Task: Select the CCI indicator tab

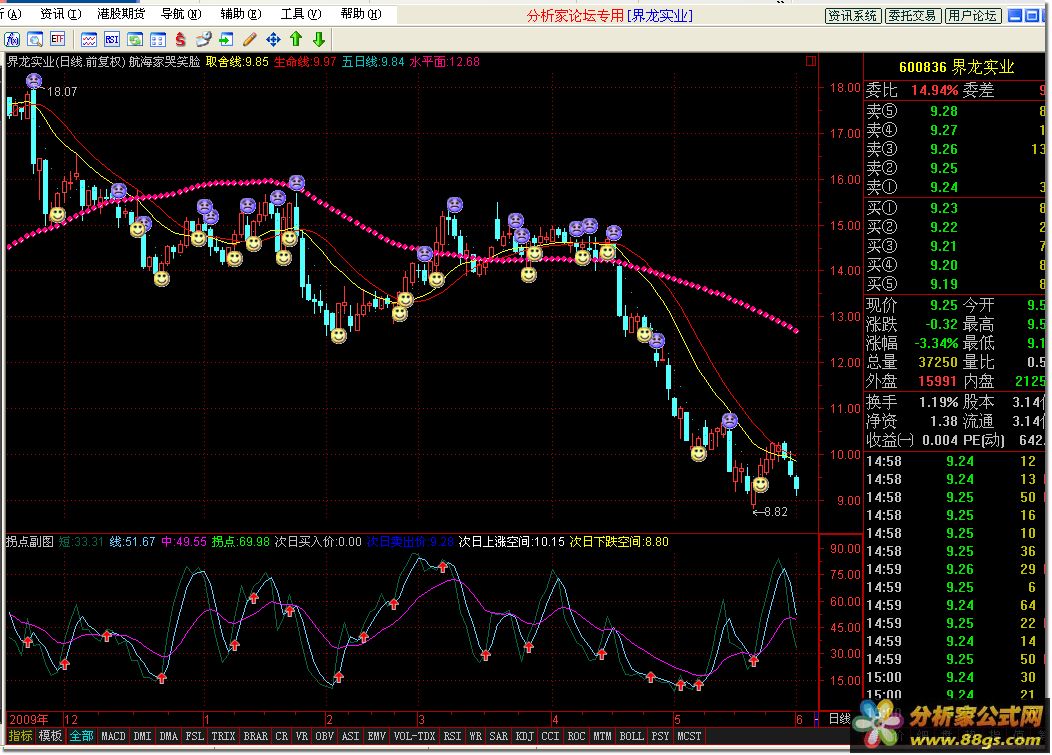Action: 551,736
